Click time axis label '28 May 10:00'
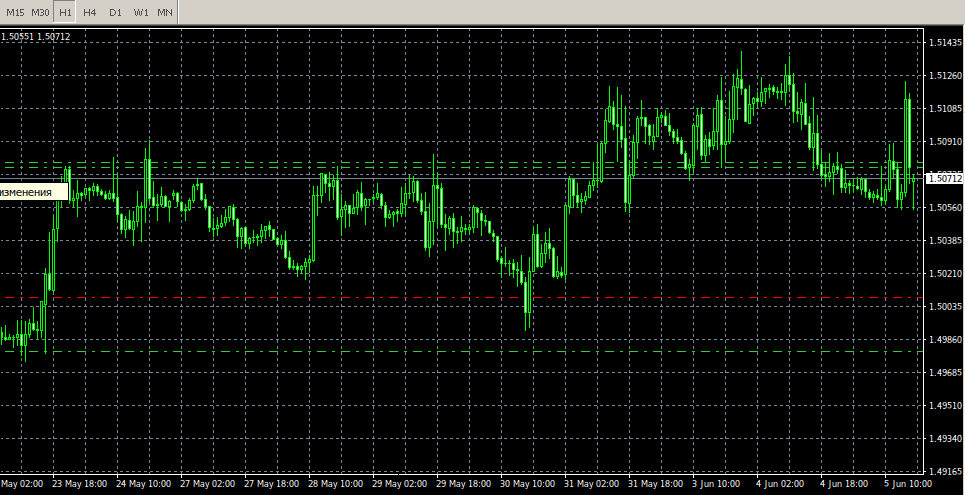This screenshot has height=495, width=965. click(335, 484)
